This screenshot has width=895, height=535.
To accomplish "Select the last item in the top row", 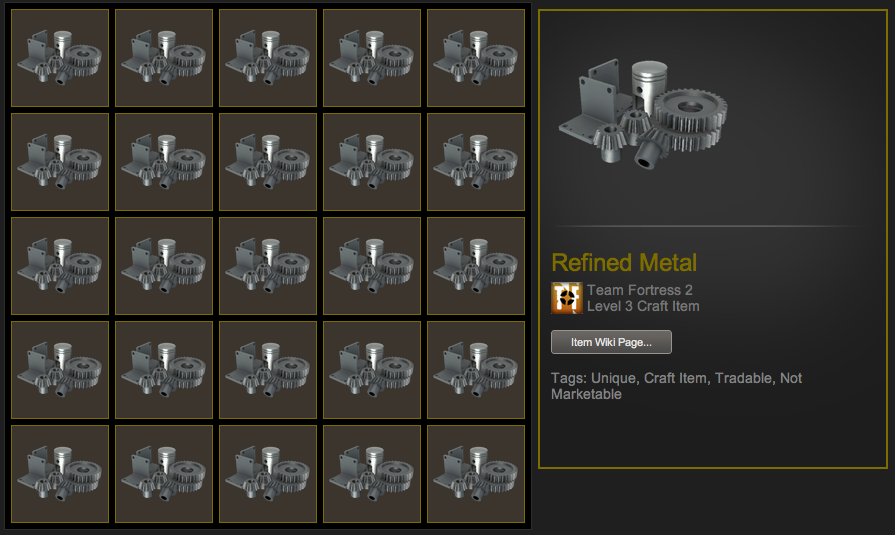I will coord(475,58).
